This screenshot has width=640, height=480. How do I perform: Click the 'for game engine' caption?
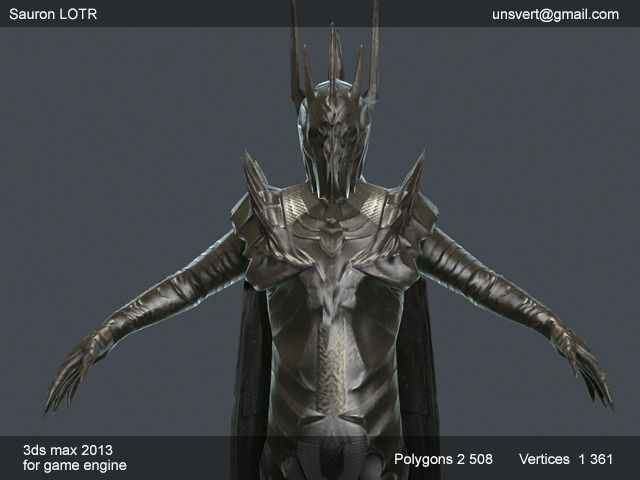coord(75,465)
